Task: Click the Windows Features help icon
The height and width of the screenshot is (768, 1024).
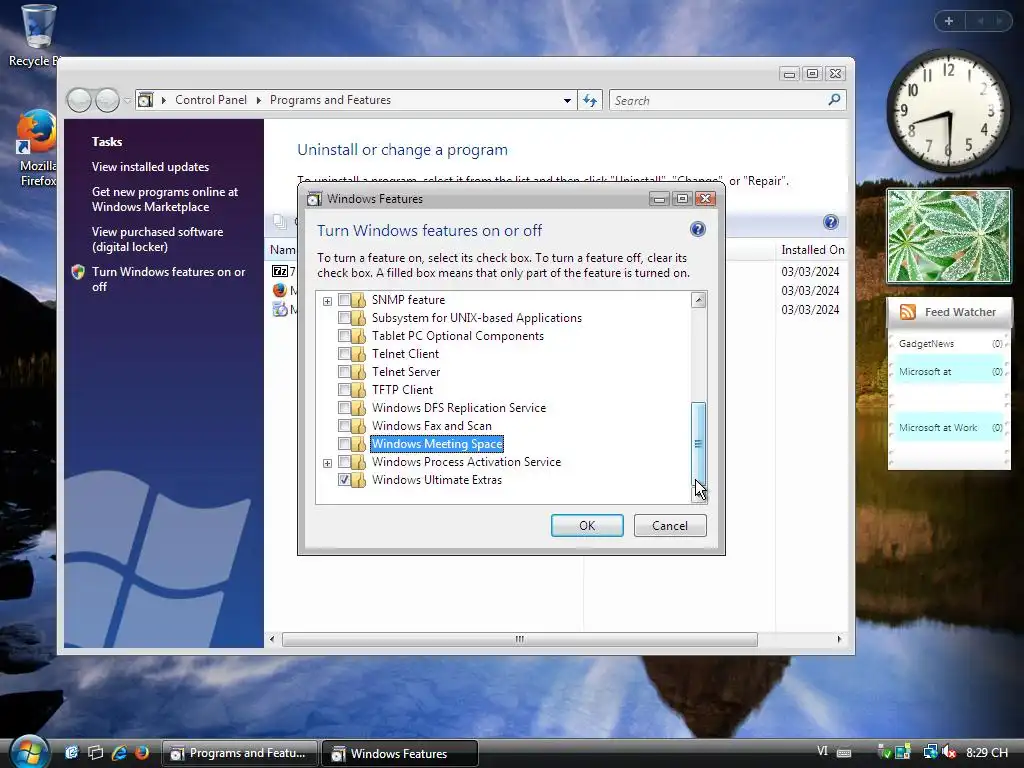Action: tap(697, 229)
